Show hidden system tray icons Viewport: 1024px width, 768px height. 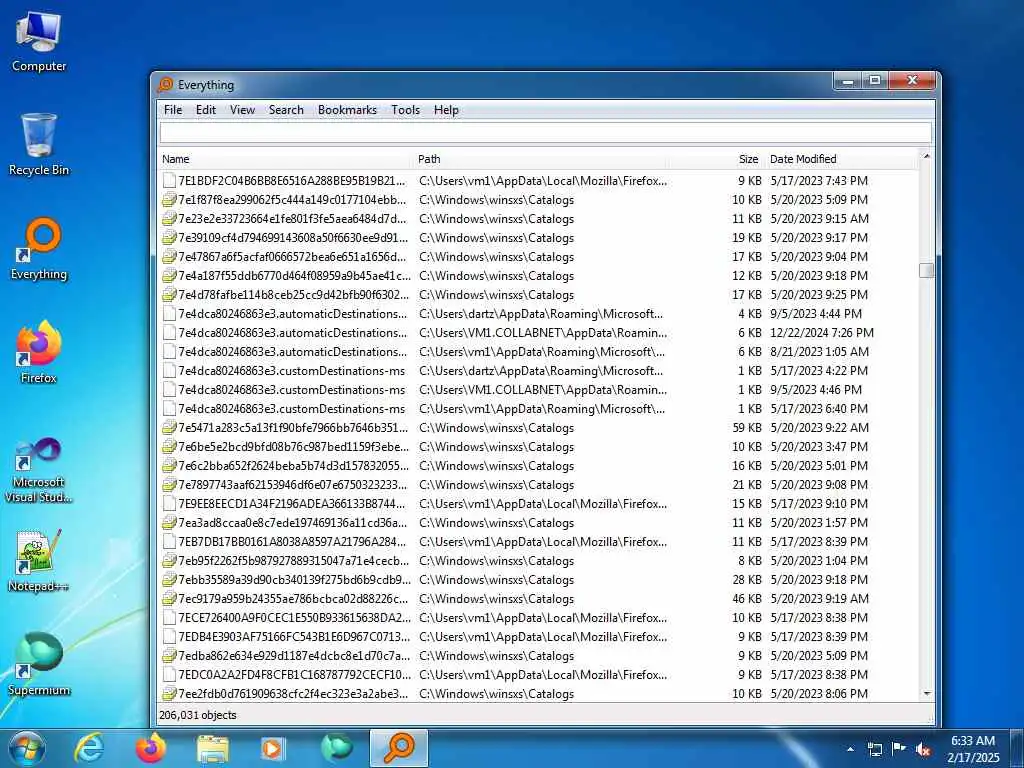coord(850,749)
